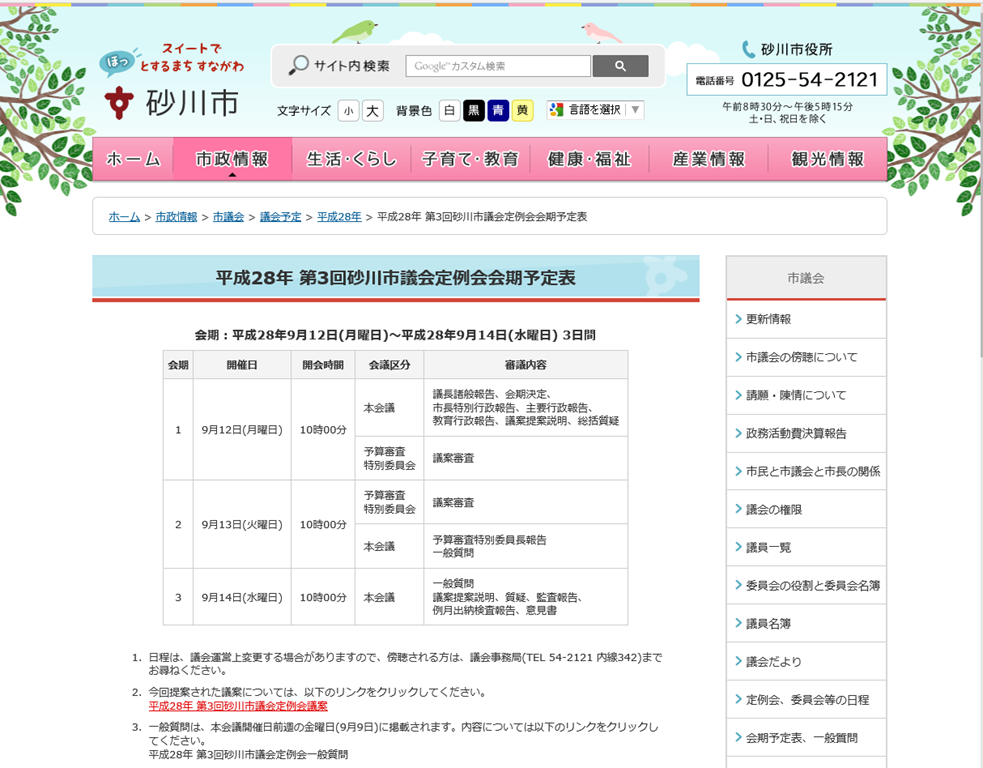983x768 pixels.
Task: Click the Sunagawa city emblem logo
Action: (119, 102)
